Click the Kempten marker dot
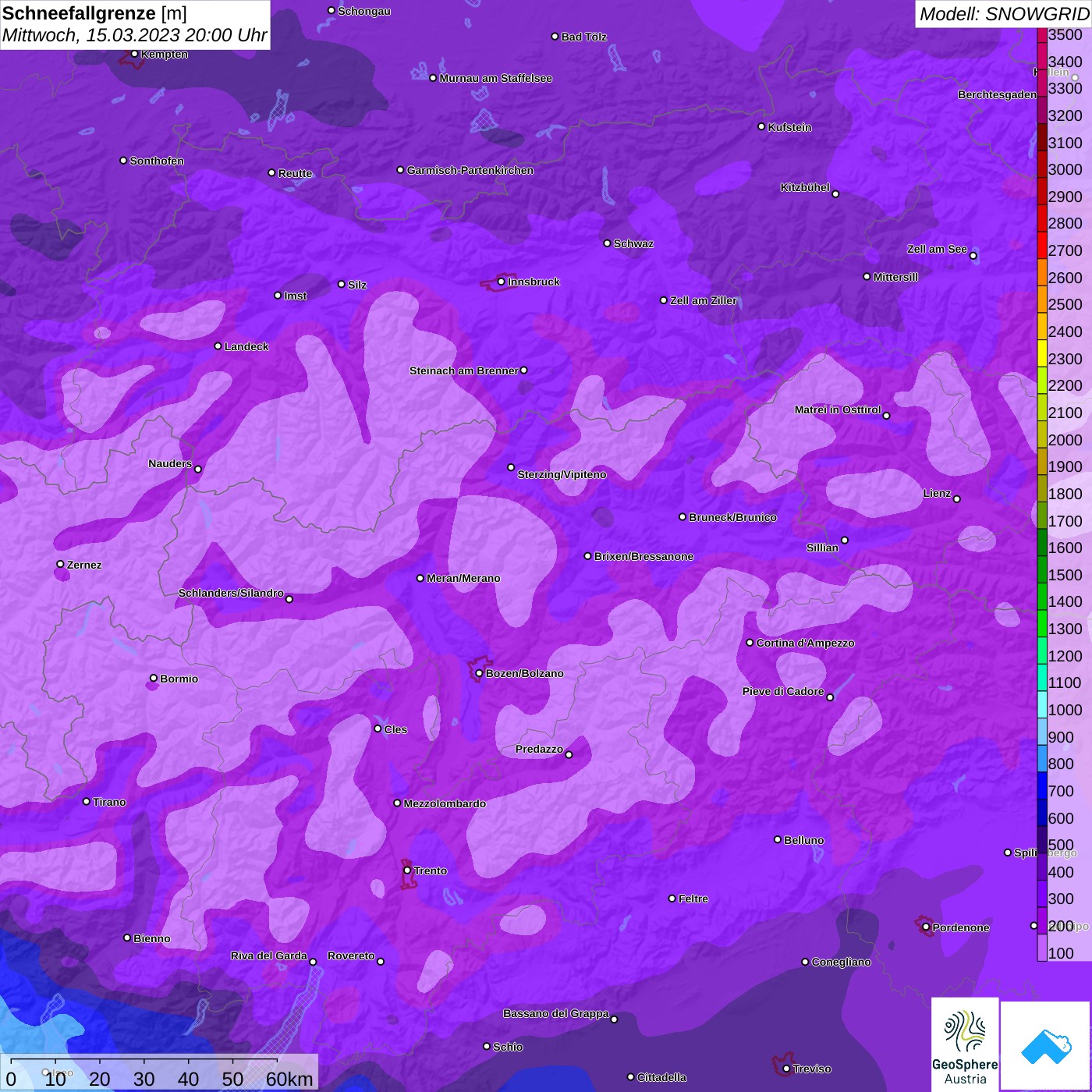The image size is (1092, 1092). 134,54
